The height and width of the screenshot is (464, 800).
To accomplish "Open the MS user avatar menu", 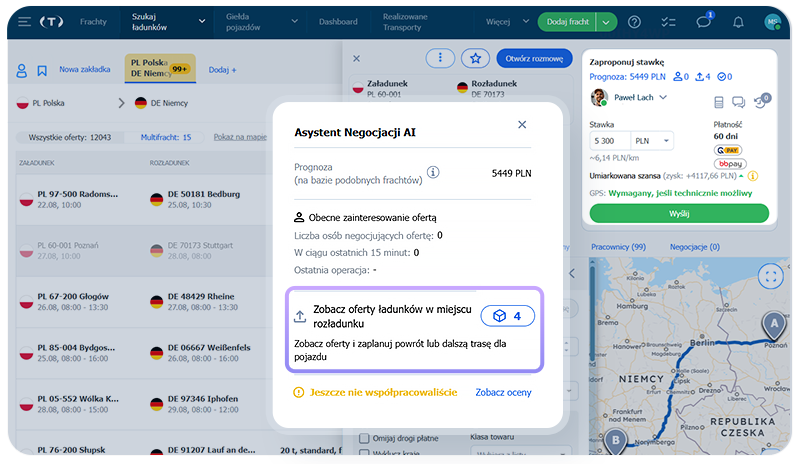I will [772, 22].
